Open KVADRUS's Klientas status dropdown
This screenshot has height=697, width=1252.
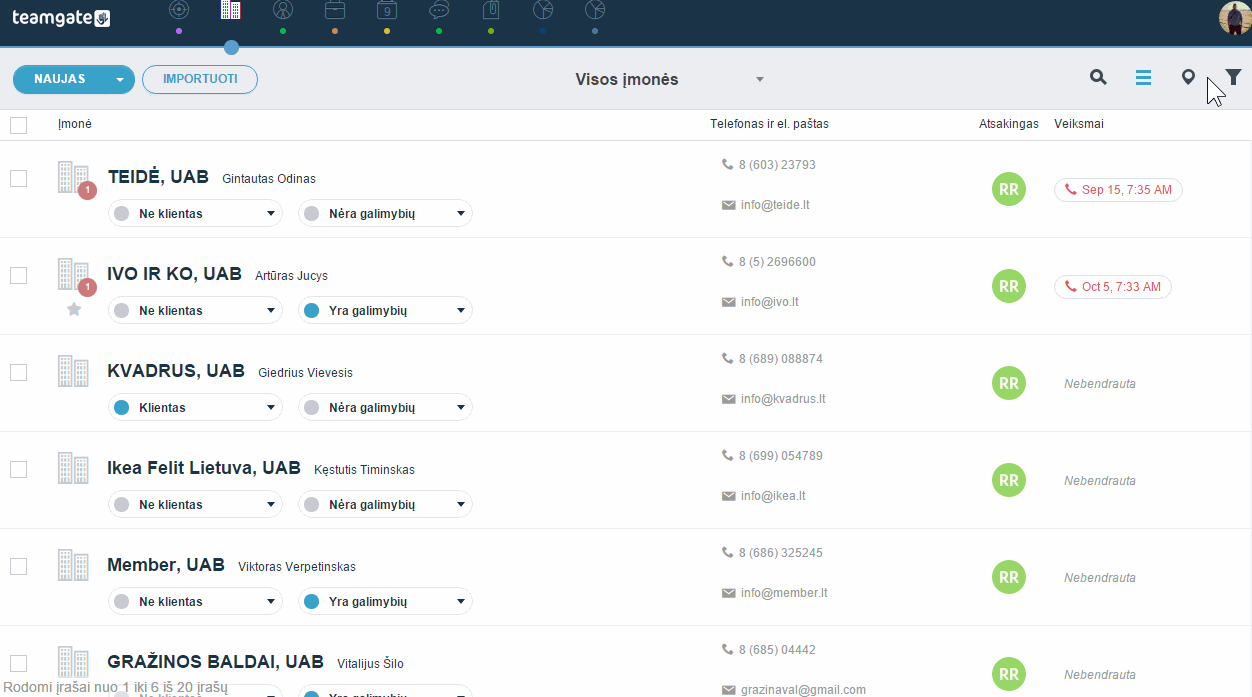pyautogui.click(x=195, y=407)
